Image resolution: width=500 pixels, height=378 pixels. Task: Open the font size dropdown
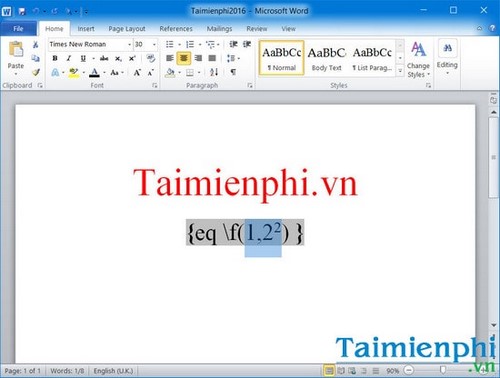[154, 44]
